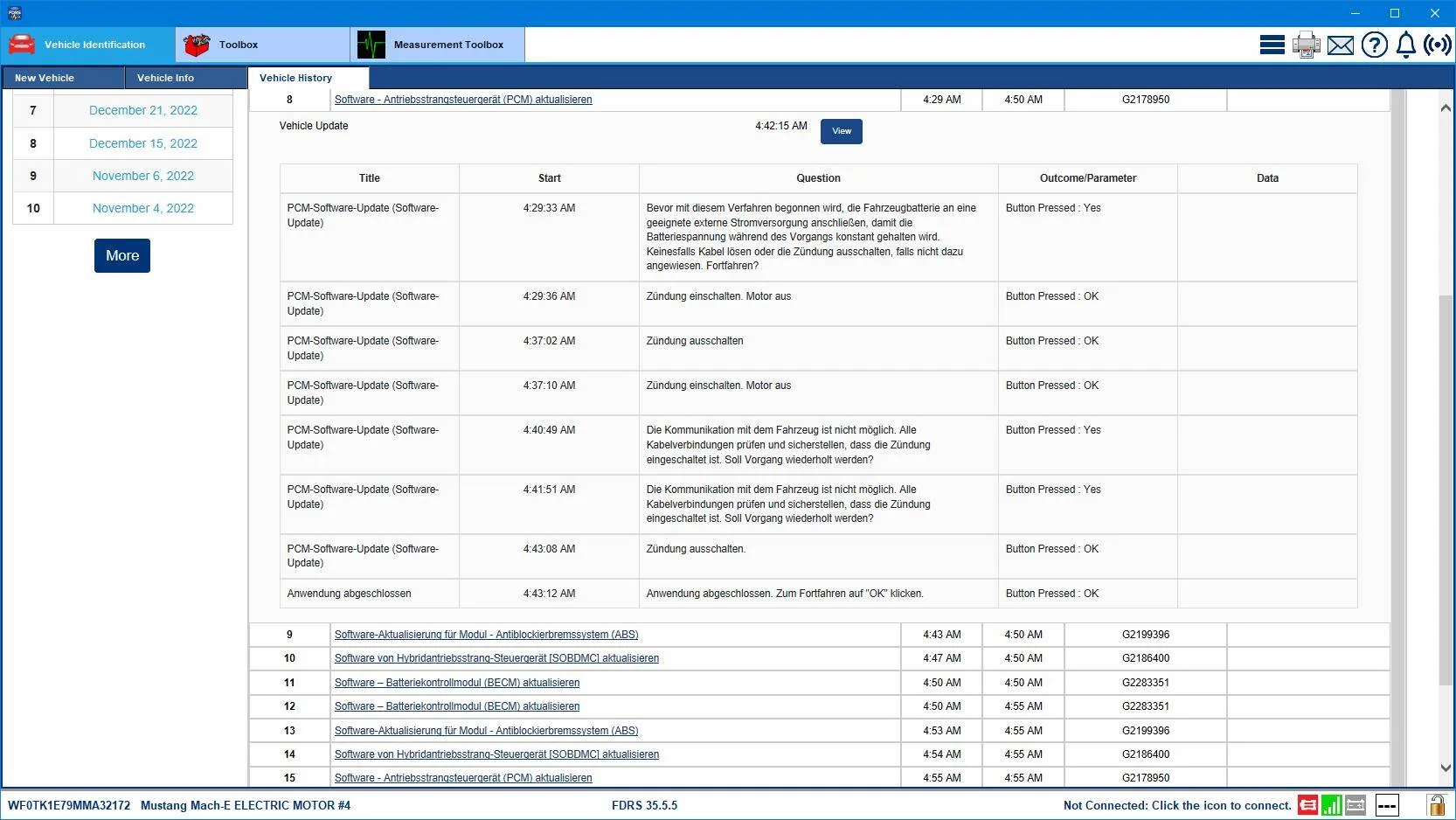Click the notification bell icon
Screen dimensions: 1456x820
1405,45
